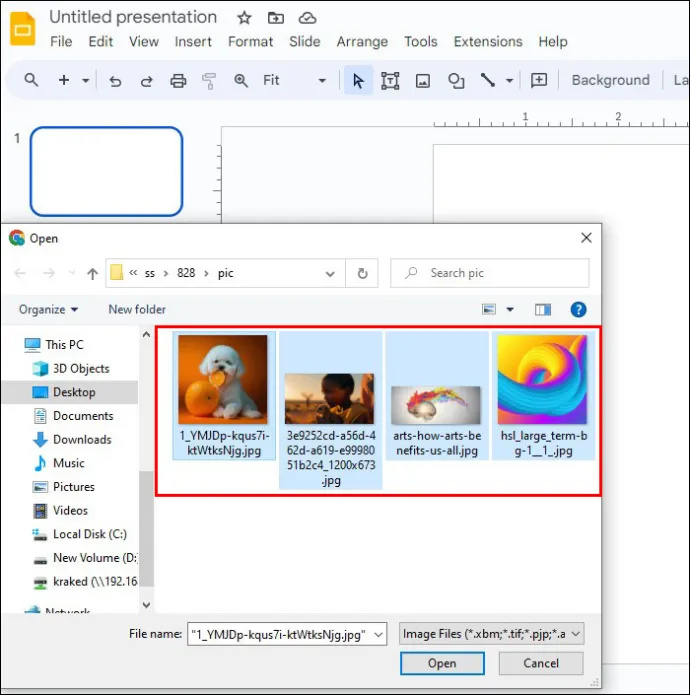Open the Organize dropdown
This screenshot has width=690, height=695.
(48, 309)
